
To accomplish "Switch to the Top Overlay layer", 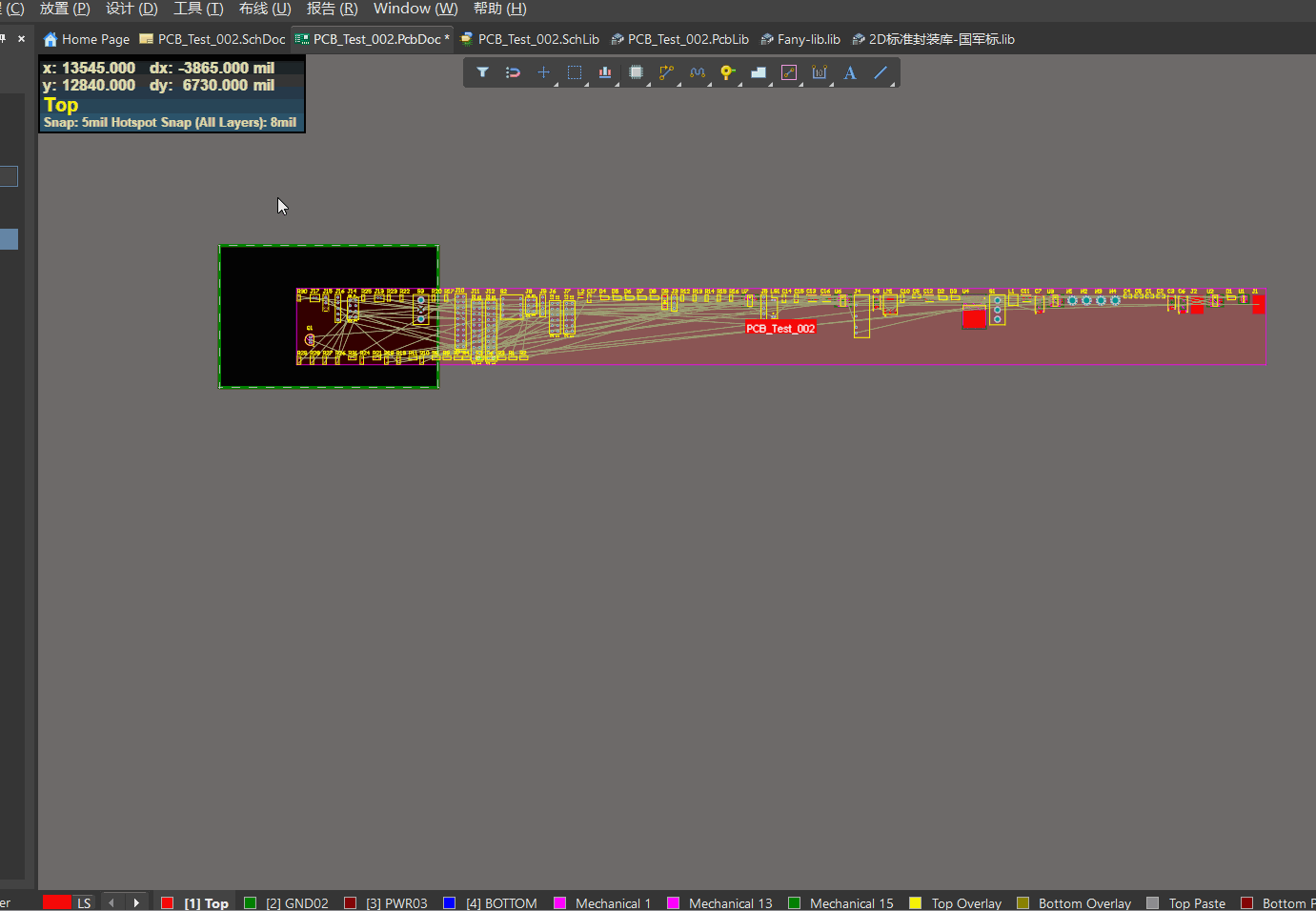I will [x=956, y=902].
